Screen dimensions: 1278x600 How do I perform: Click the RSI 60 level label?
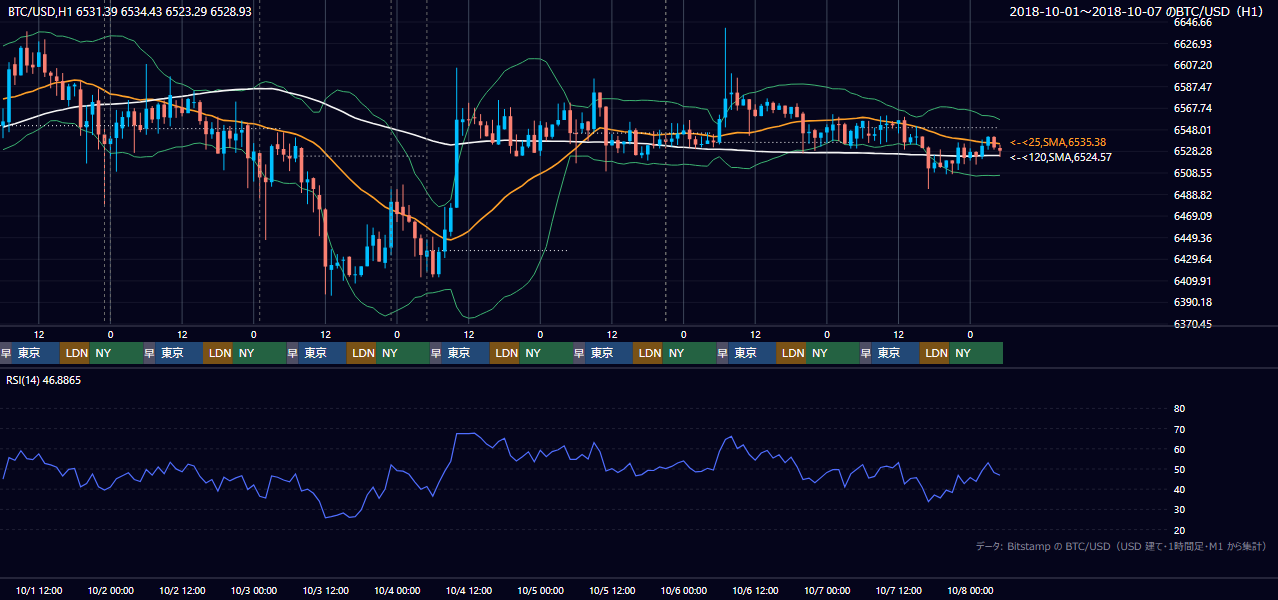pyautogui.click(x=1179, y=449)
